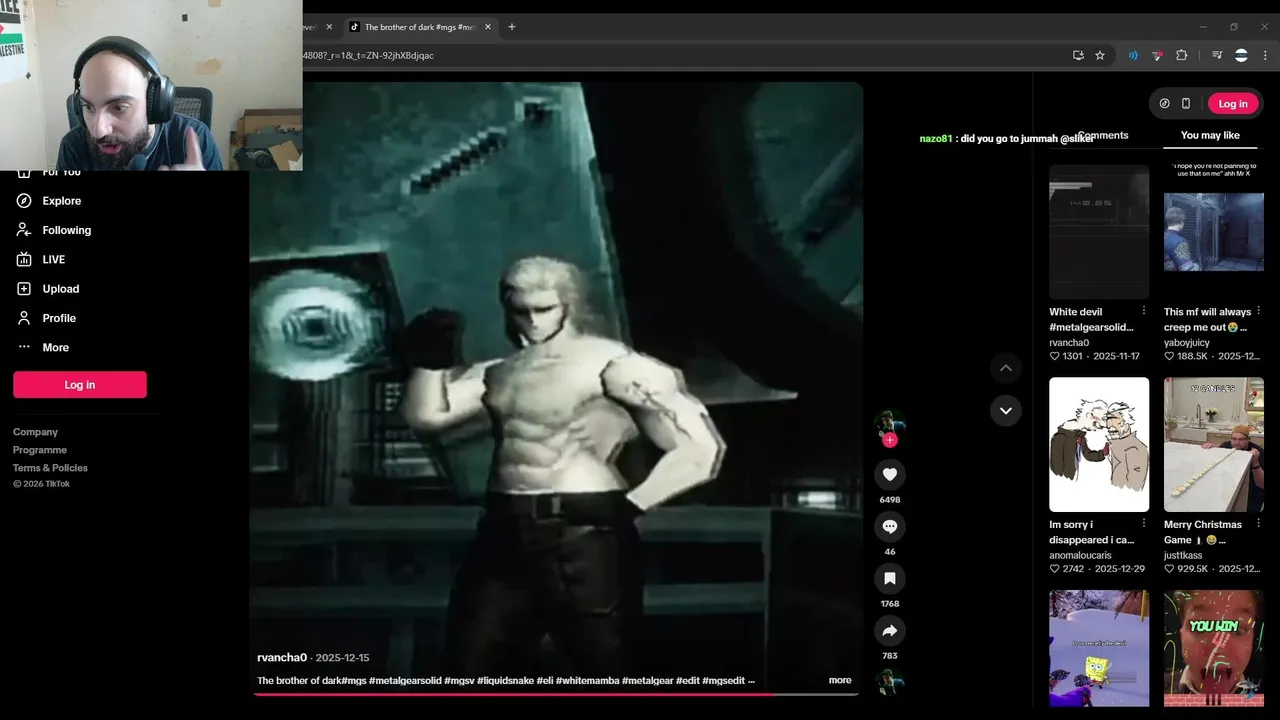Bookmark this page with the star icon
Viewport: 1280px width, 720px height.
(1100, 55)
